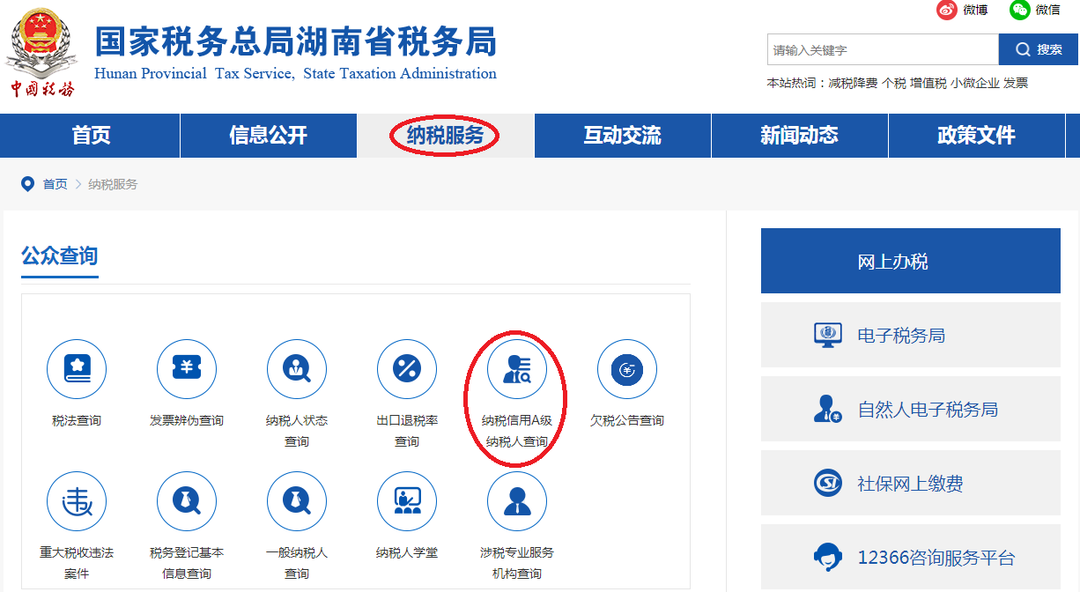Open the 重大税收违法案件 icon

pyautogui.click(x=76, y=502)
